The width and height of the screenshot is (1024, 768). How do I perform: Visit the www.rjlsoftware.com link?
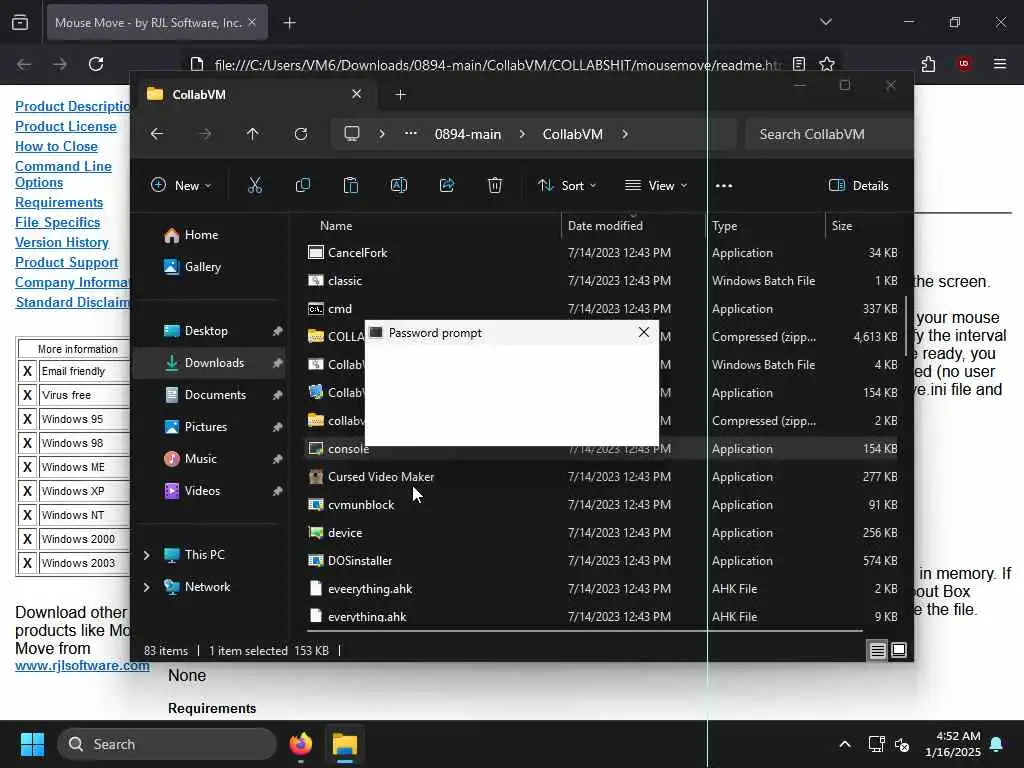coord(82,665)
